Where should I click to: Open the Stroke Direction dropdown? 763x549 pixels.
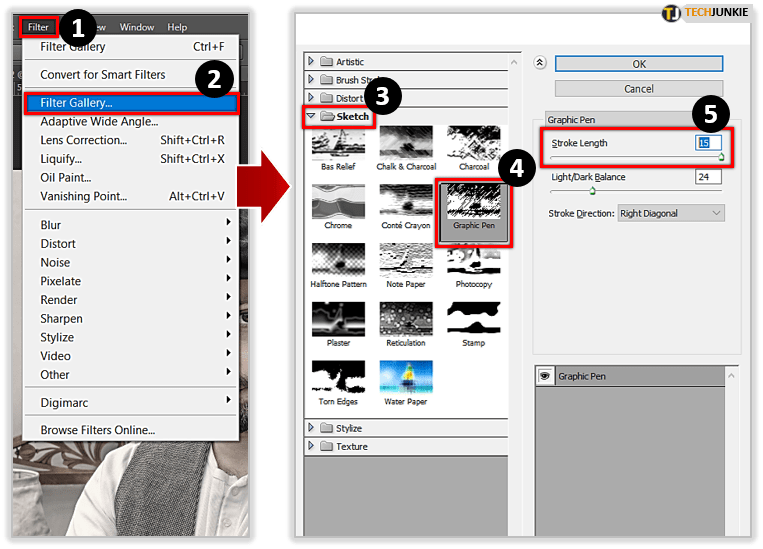[x=670, y=213]
